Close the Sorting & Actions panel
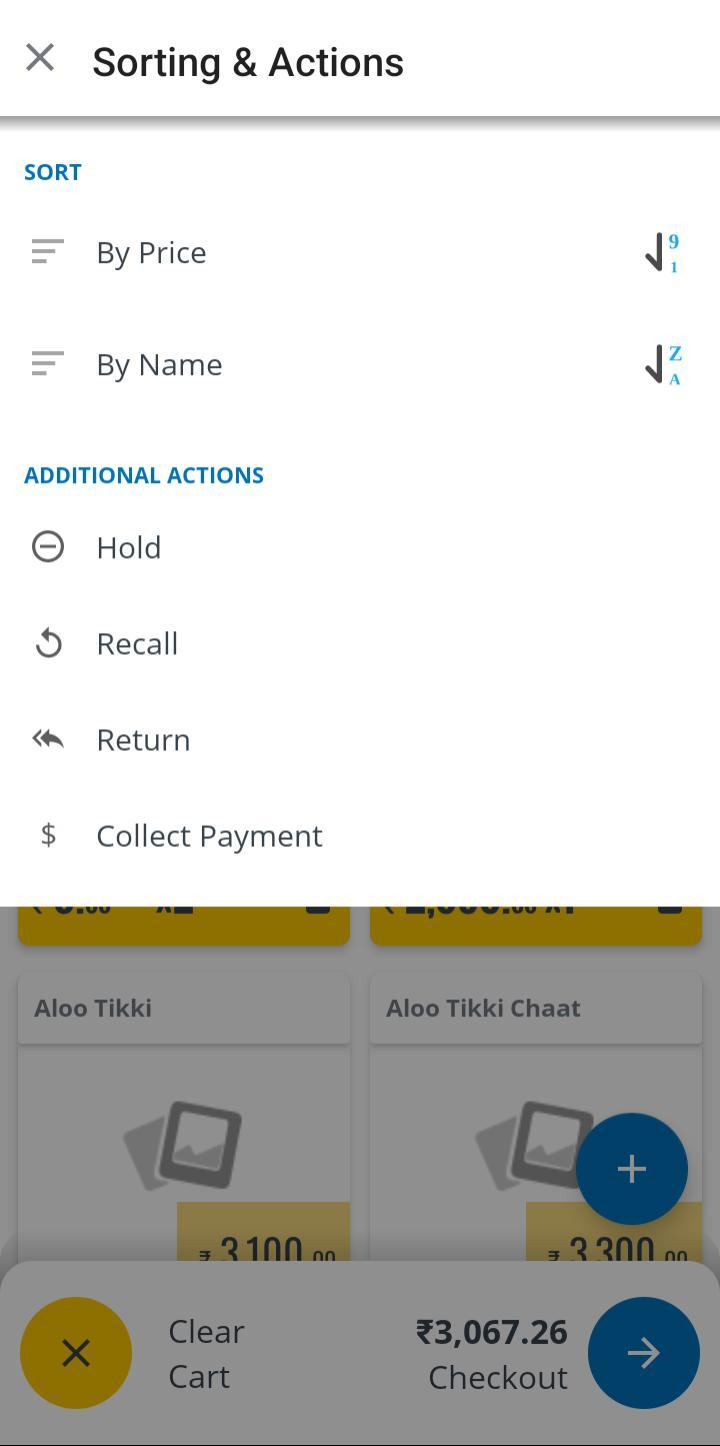Viewport: 720px width, 1446px height. pyautogui.click(x=40, y=58)
